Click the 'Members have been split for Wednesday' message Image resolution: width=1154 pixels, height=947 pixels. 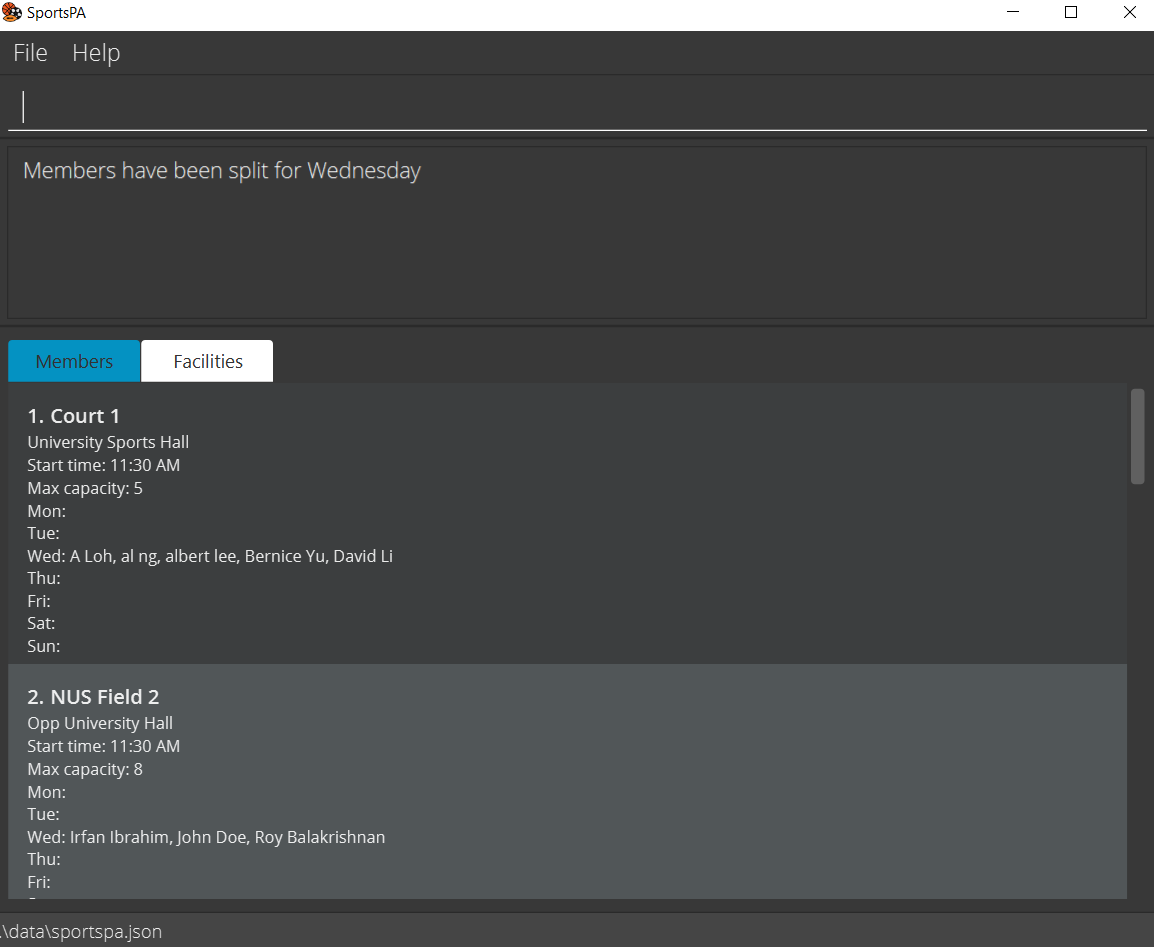[222, 171]
